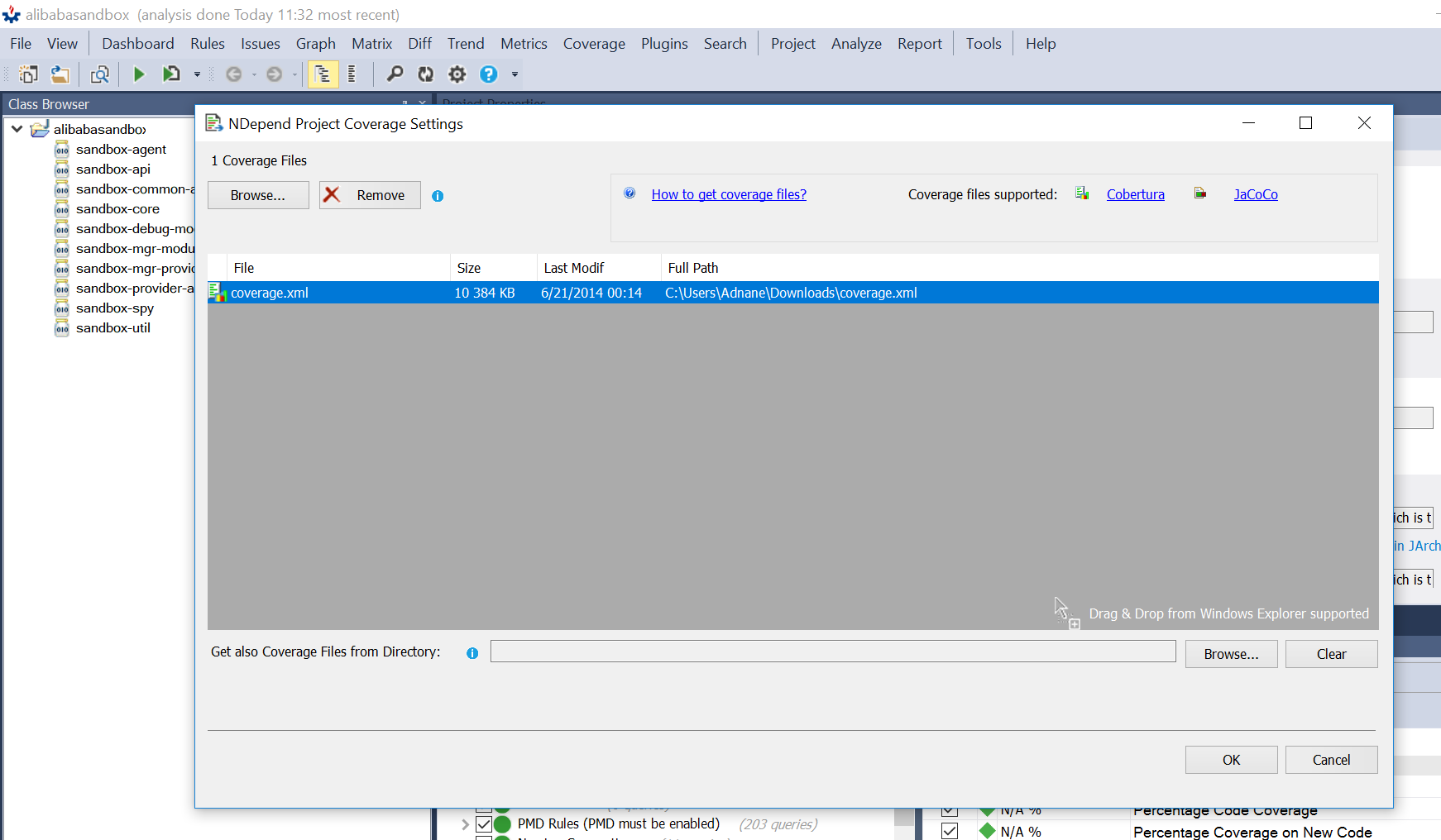Screen dimensions: 1441x840
Task: Remove the selected coverage file
Action: 370,195
